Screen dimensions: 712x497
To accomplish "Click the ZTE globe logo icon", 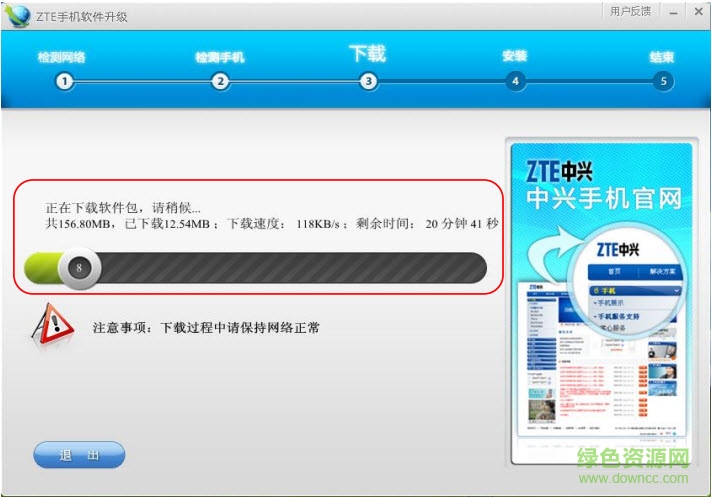I will [18, 16].
